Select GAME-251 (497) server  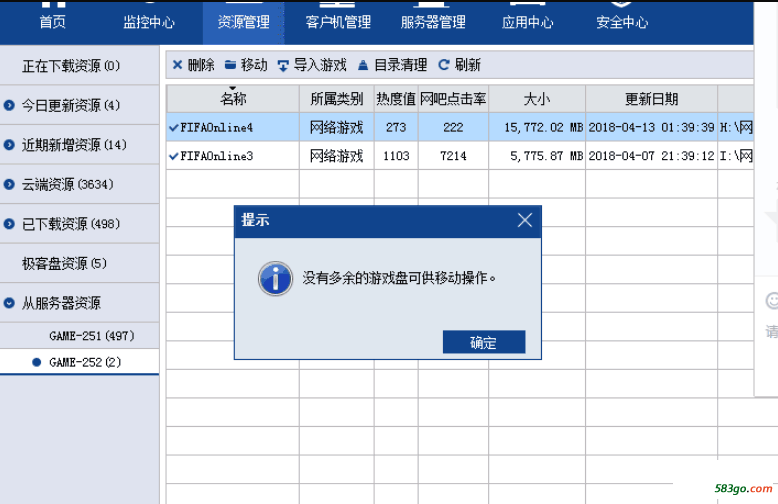79,336
